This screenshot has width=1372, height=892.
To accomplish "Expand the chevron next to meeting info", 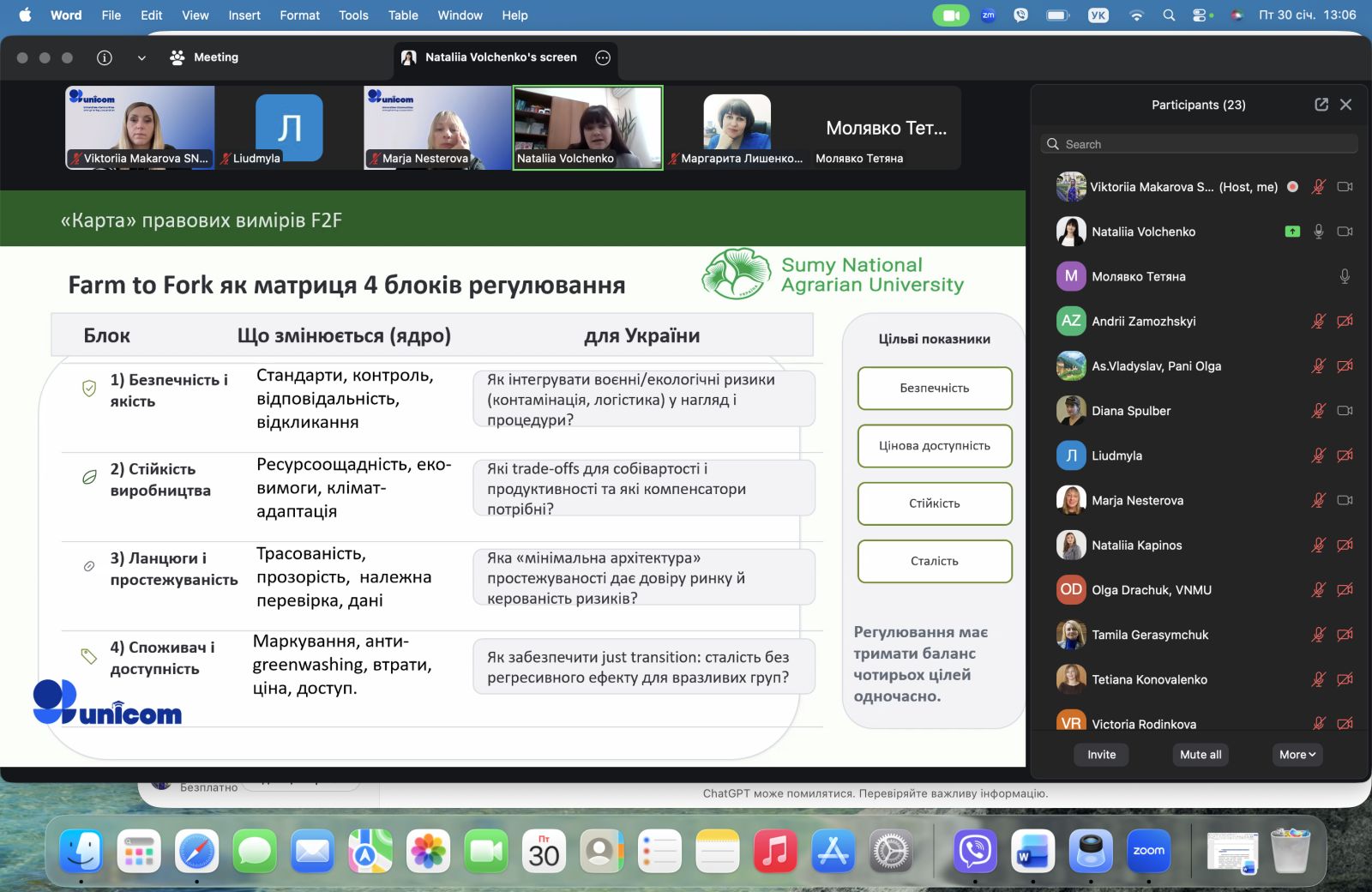I will [x=141, y=58].
